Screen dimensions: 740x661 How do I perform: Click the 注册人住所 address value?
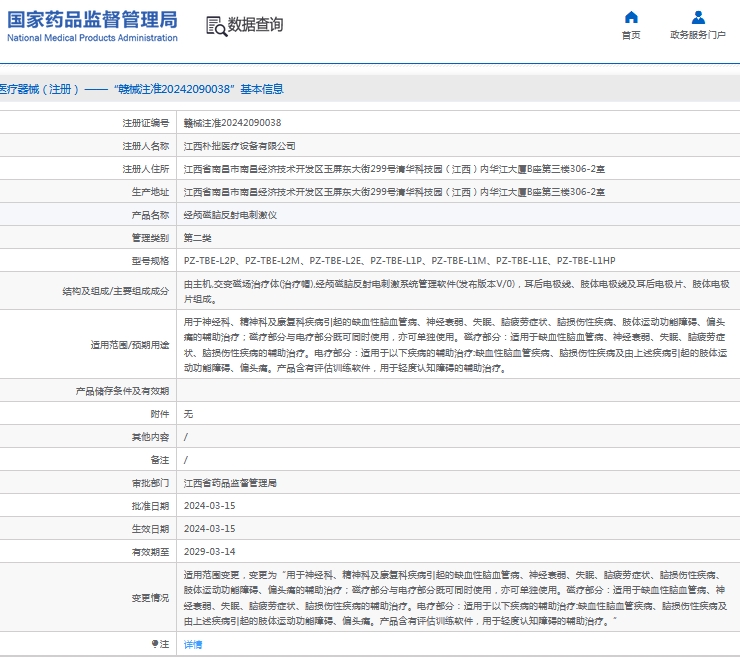coord(394,169)
